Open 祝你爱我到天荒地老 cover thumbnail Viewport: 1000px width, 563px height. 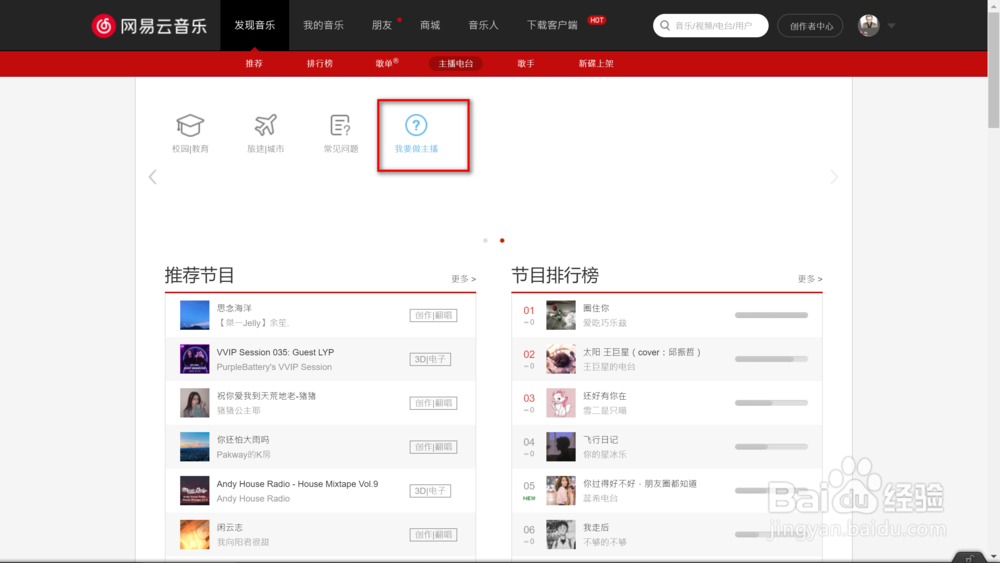(x=195, y=403)
